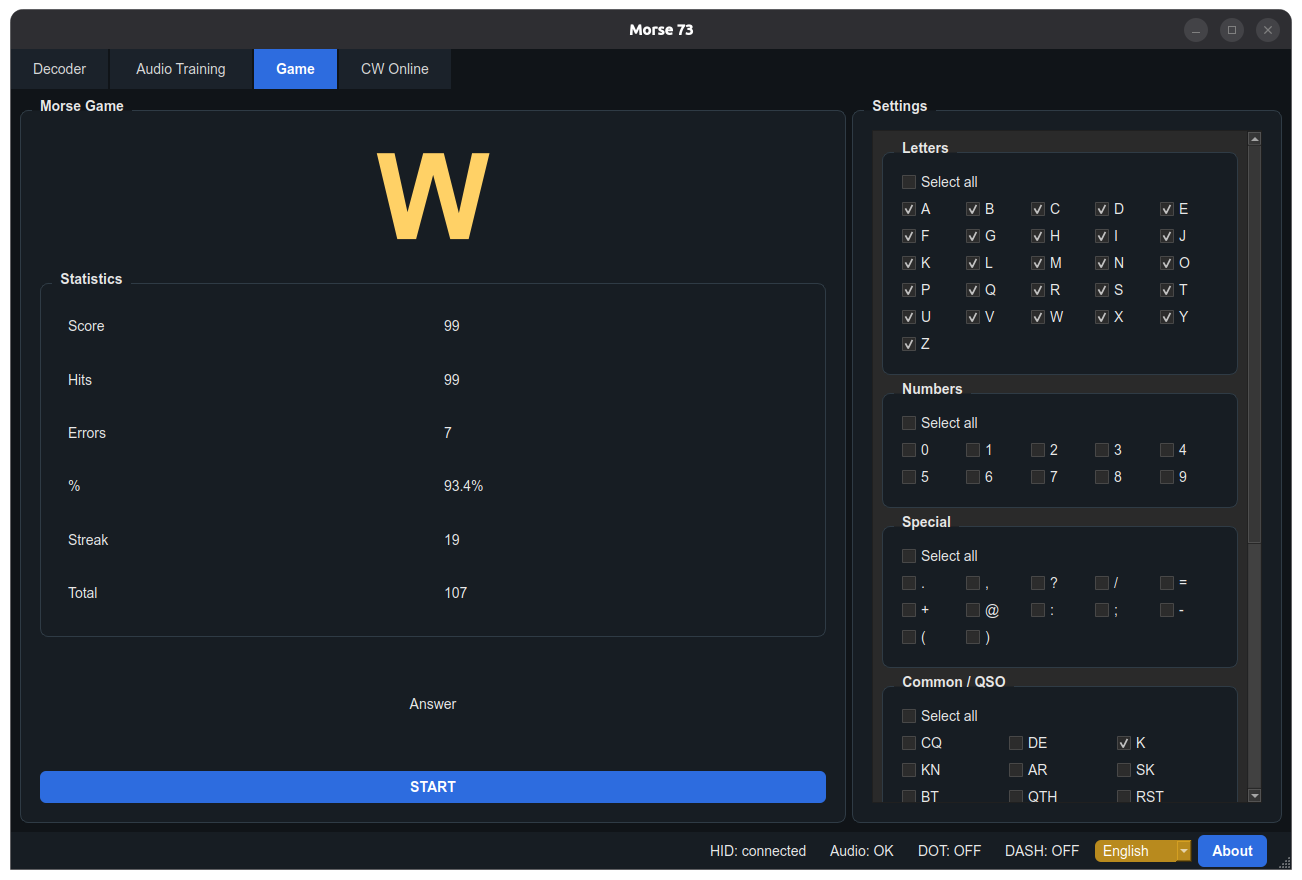Image resolution: width=1302 pixels, height=880 pixels.
Task: Toggle Select all in Numbers group
Action: click(909, 423)
